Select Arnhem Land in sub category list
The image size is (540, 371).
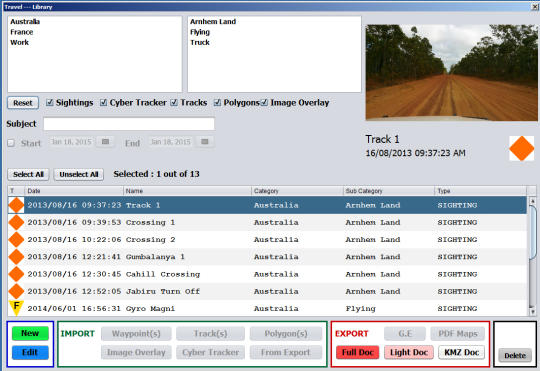213,21
